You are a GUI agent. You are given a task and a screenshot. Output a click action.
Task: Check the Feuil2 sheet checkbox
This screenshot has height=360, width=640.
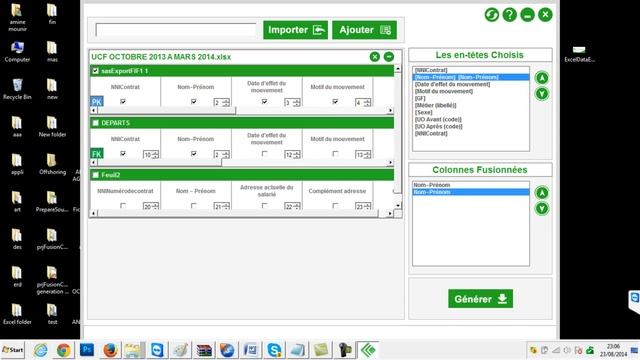(96, 175)
